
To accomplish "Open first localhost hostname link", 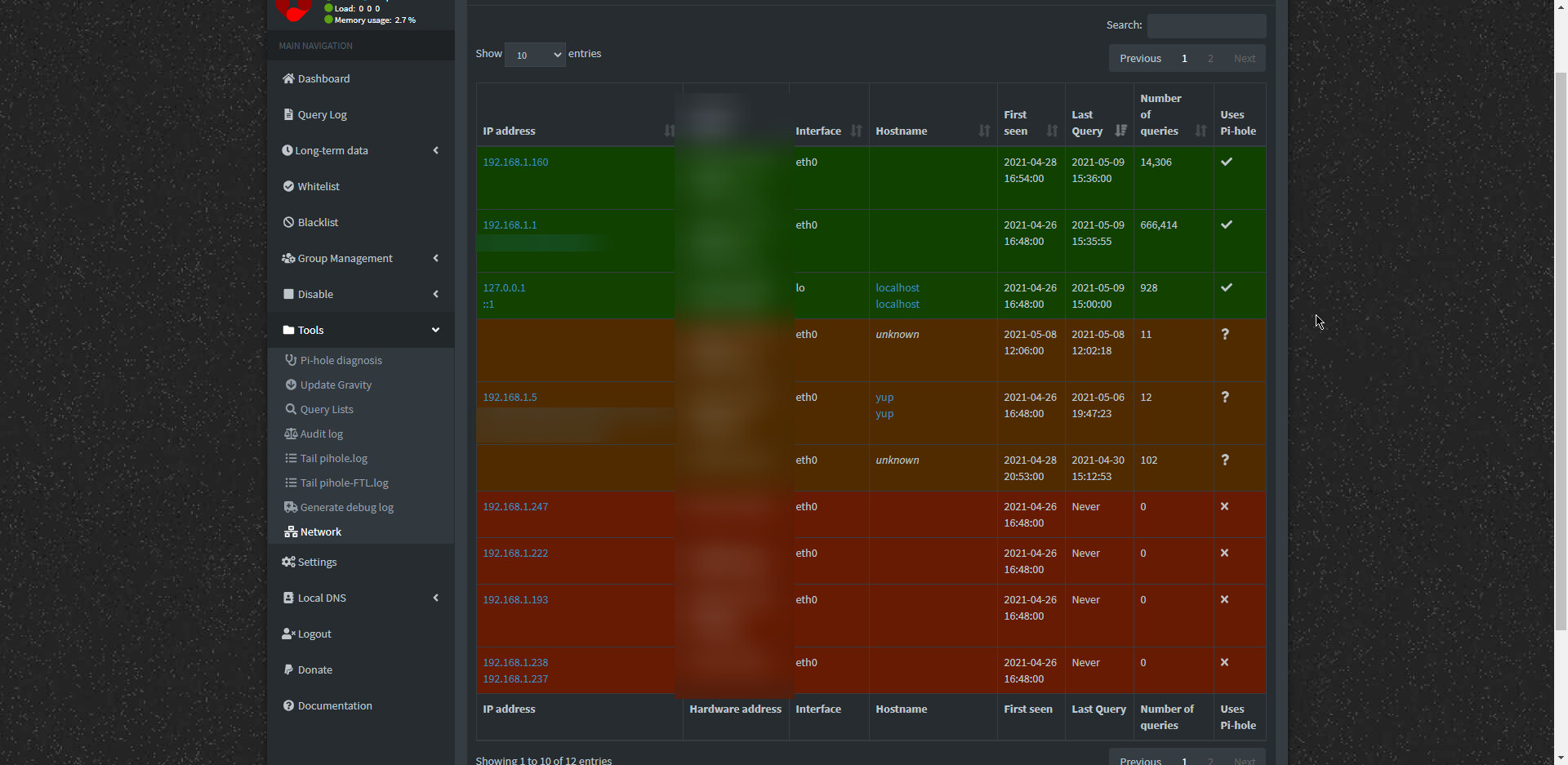I will point(898,287).
